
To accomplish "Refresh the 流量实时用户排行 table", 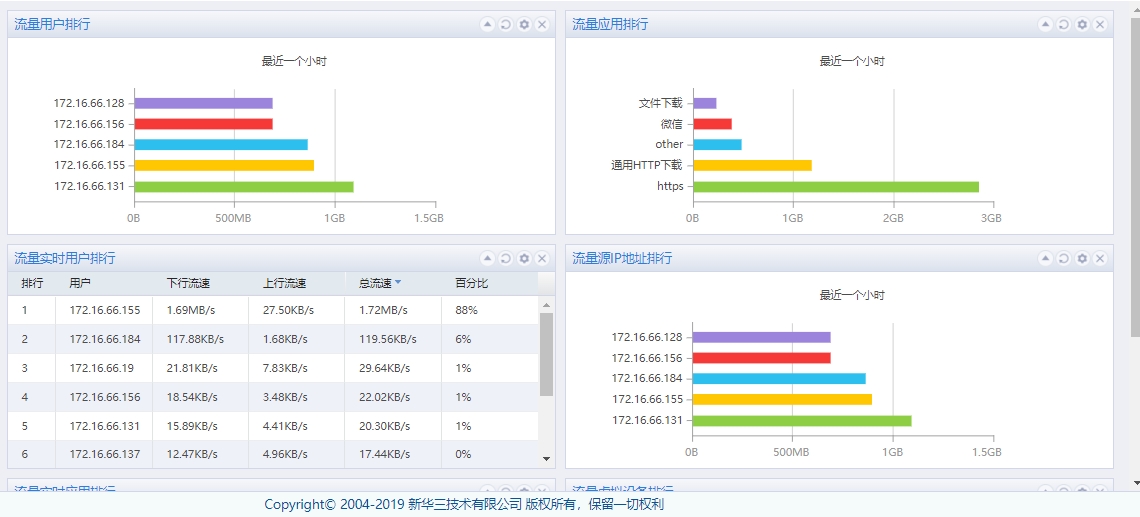I will 506,258.
